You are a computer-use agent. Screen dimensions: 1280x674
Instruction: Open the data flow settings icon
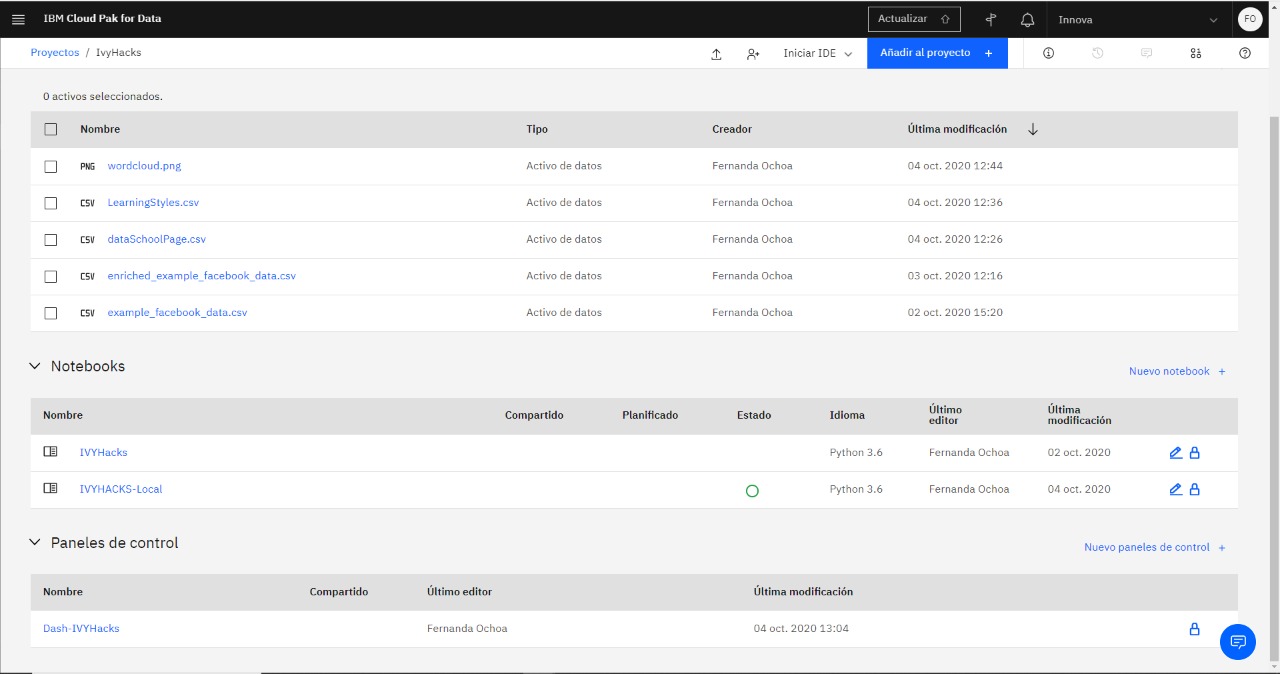click(x=1195, y=53)
